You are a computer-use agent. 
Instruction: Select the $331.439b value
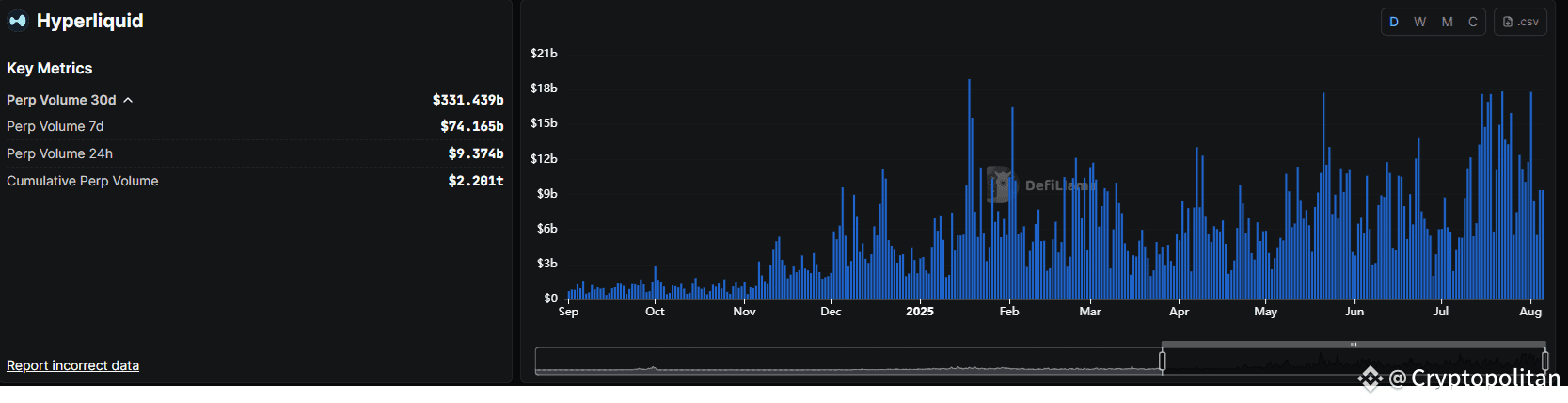[467, 100]
